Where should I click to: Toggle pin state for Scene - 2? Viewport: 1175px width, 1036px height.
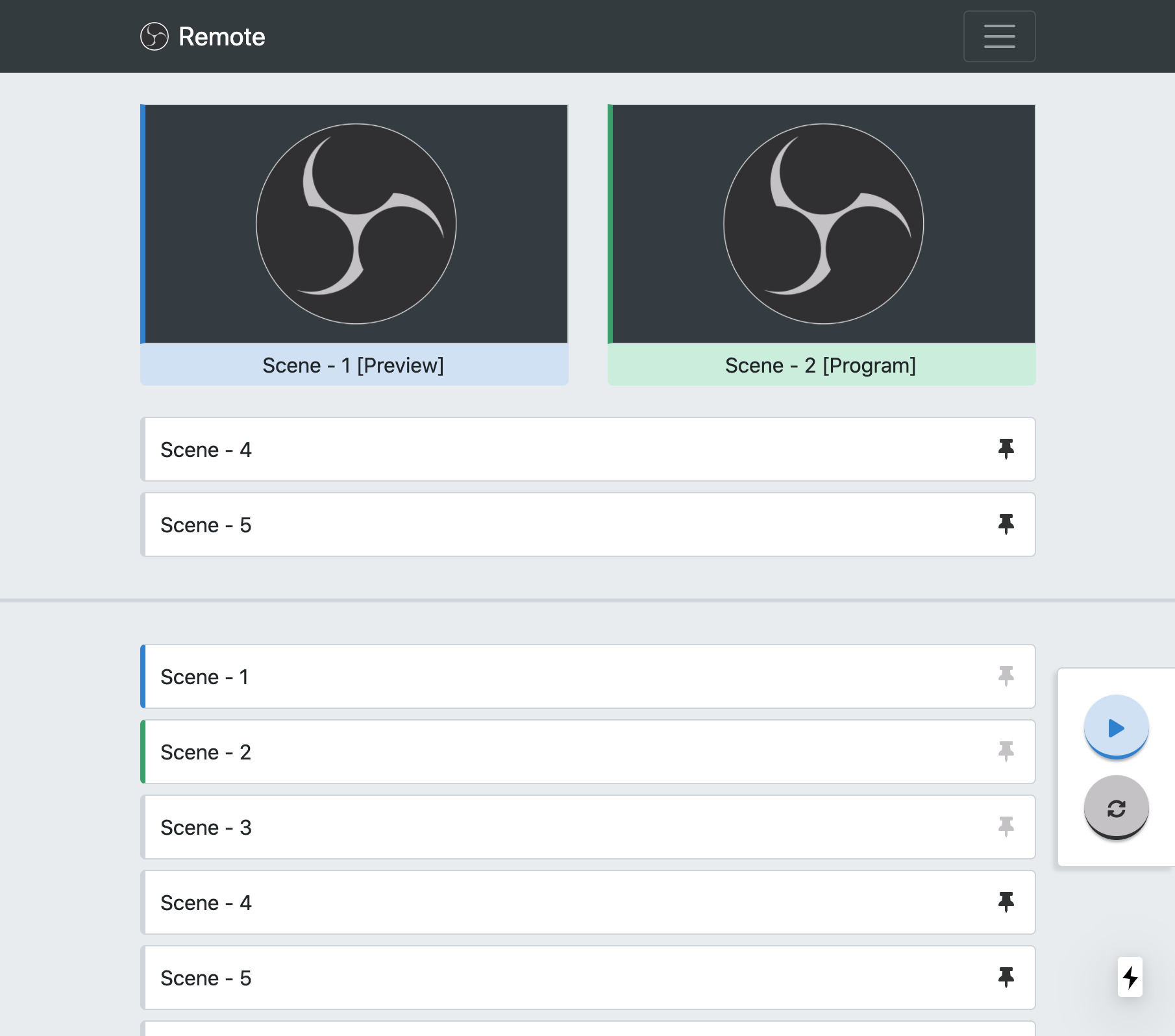point(1007,752)
